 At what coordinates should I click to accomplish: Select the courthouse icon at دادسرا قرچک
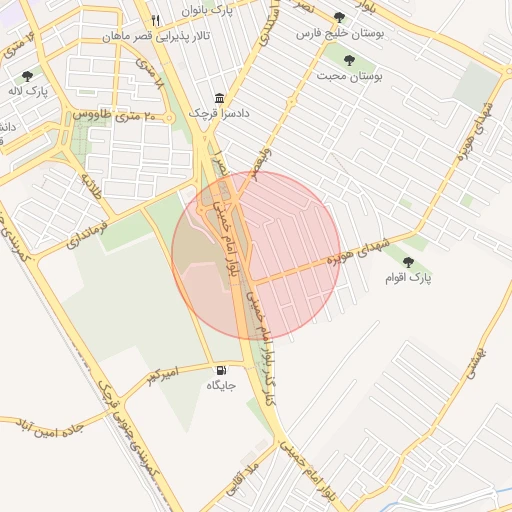click(x=219, y=98)
